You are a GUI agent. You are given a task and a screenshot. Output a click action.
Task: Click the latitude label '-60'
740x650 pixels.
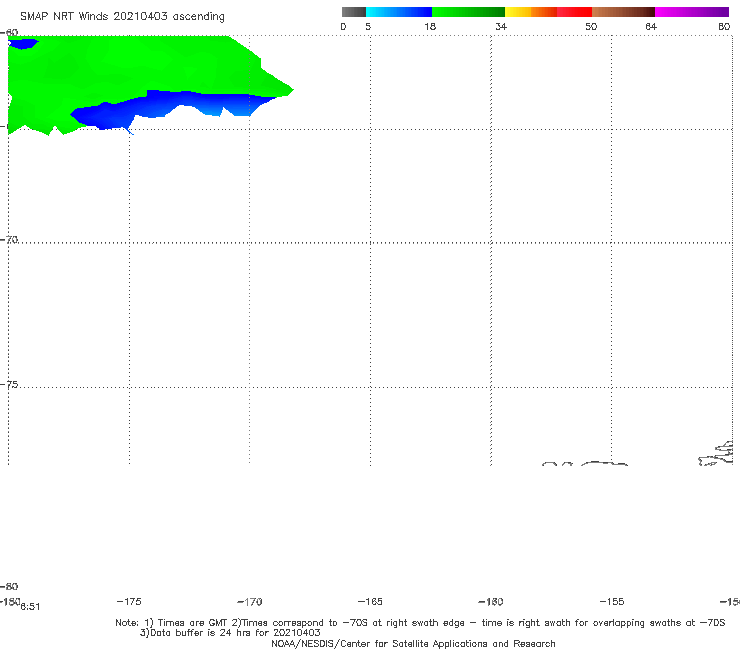(9, 32)
